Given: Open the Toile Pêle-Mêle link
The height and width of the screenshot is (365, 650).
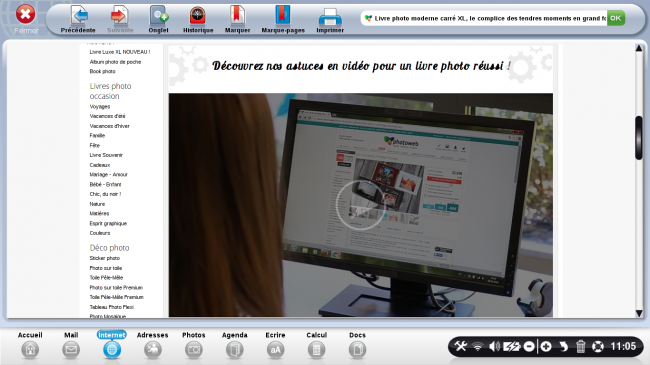Looking at the screenshot, I should coord(106,277).
